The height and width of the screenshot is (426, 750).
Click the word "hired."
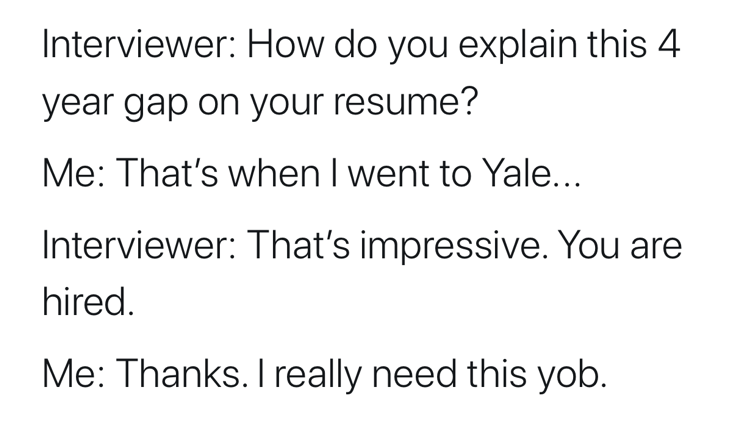click(87, 302)
